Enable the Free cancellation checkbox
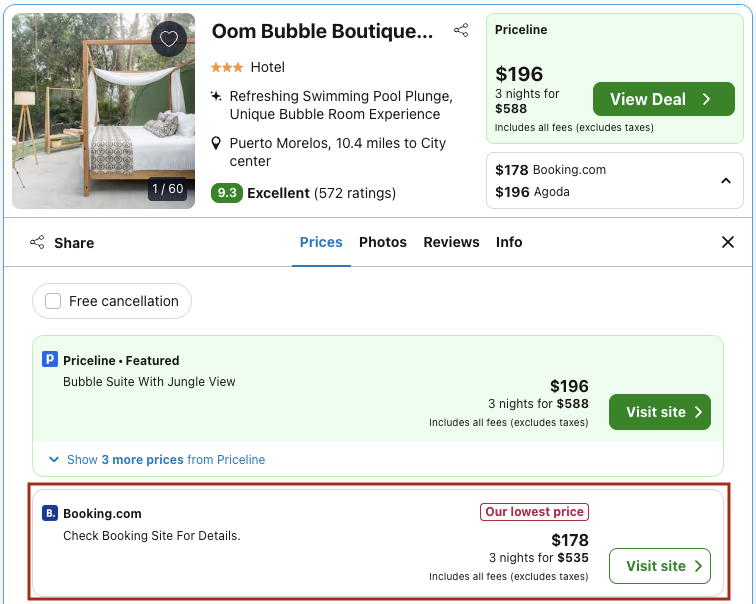 tap(54, 301)
